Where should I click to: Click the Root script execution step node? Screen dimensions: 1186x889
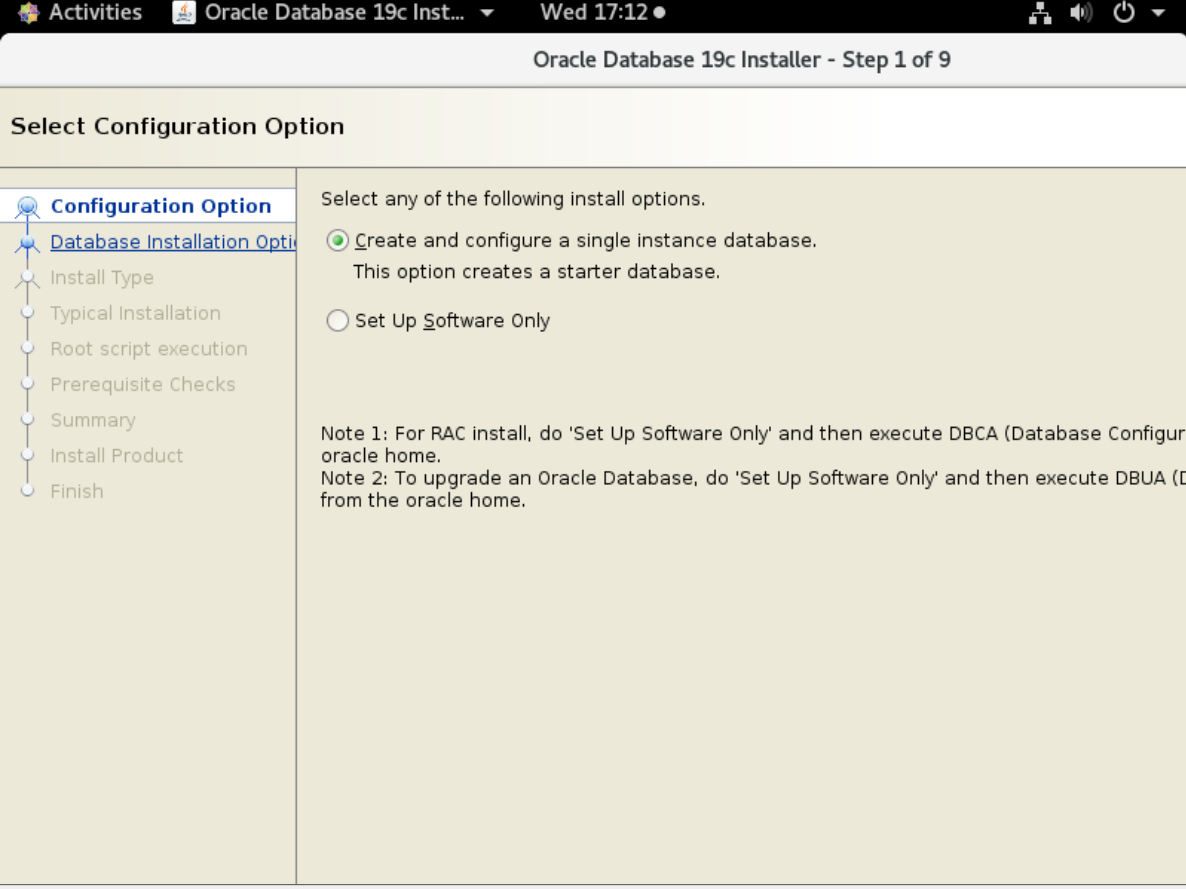25,349
